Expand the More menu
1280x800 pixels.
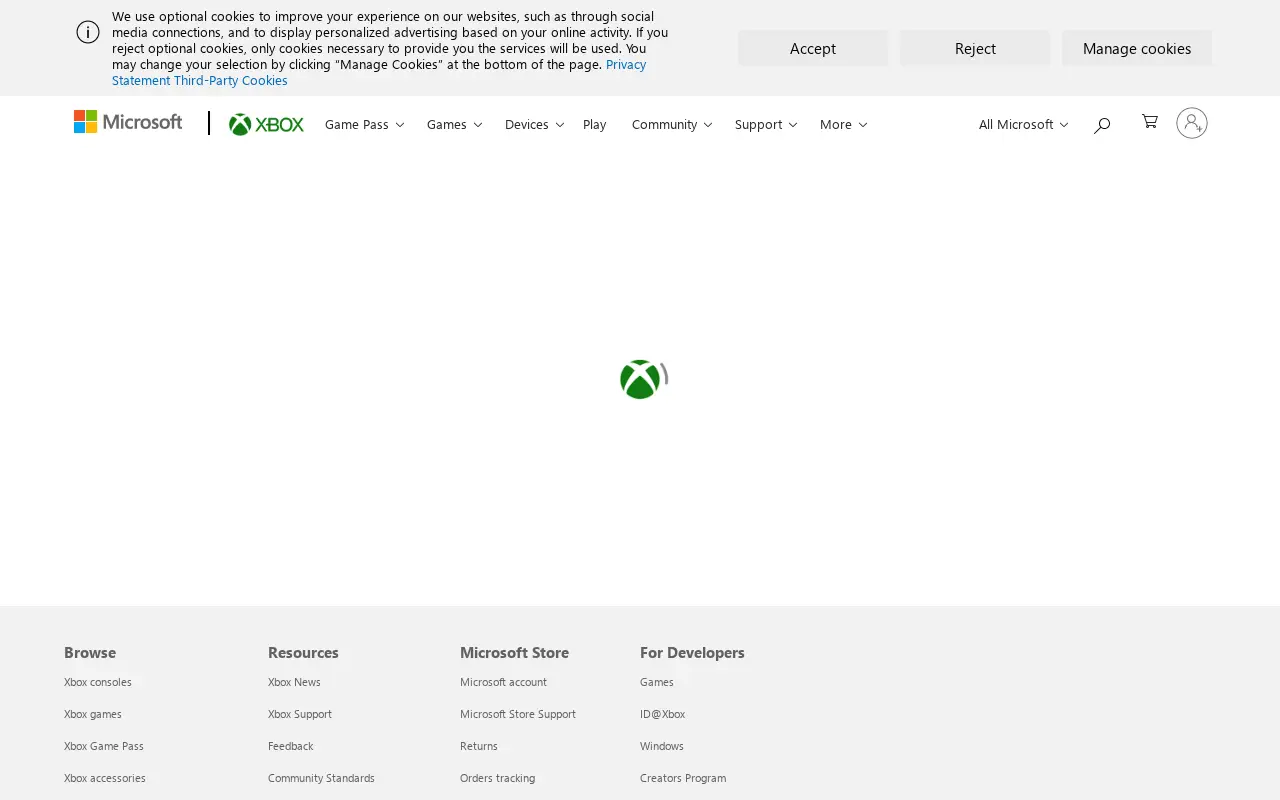click(843, 124)
